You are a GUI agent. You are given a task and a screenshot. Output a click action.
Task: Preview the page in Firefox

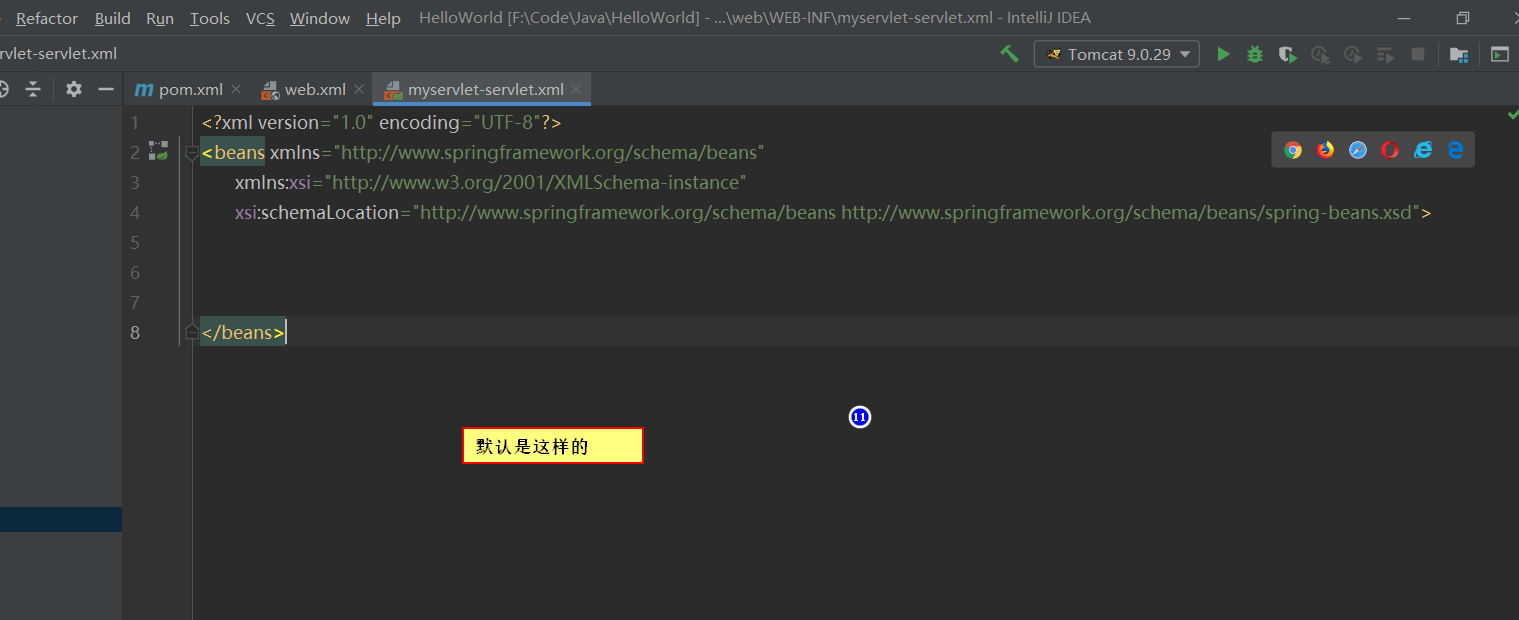click(x=1325, y=149)
